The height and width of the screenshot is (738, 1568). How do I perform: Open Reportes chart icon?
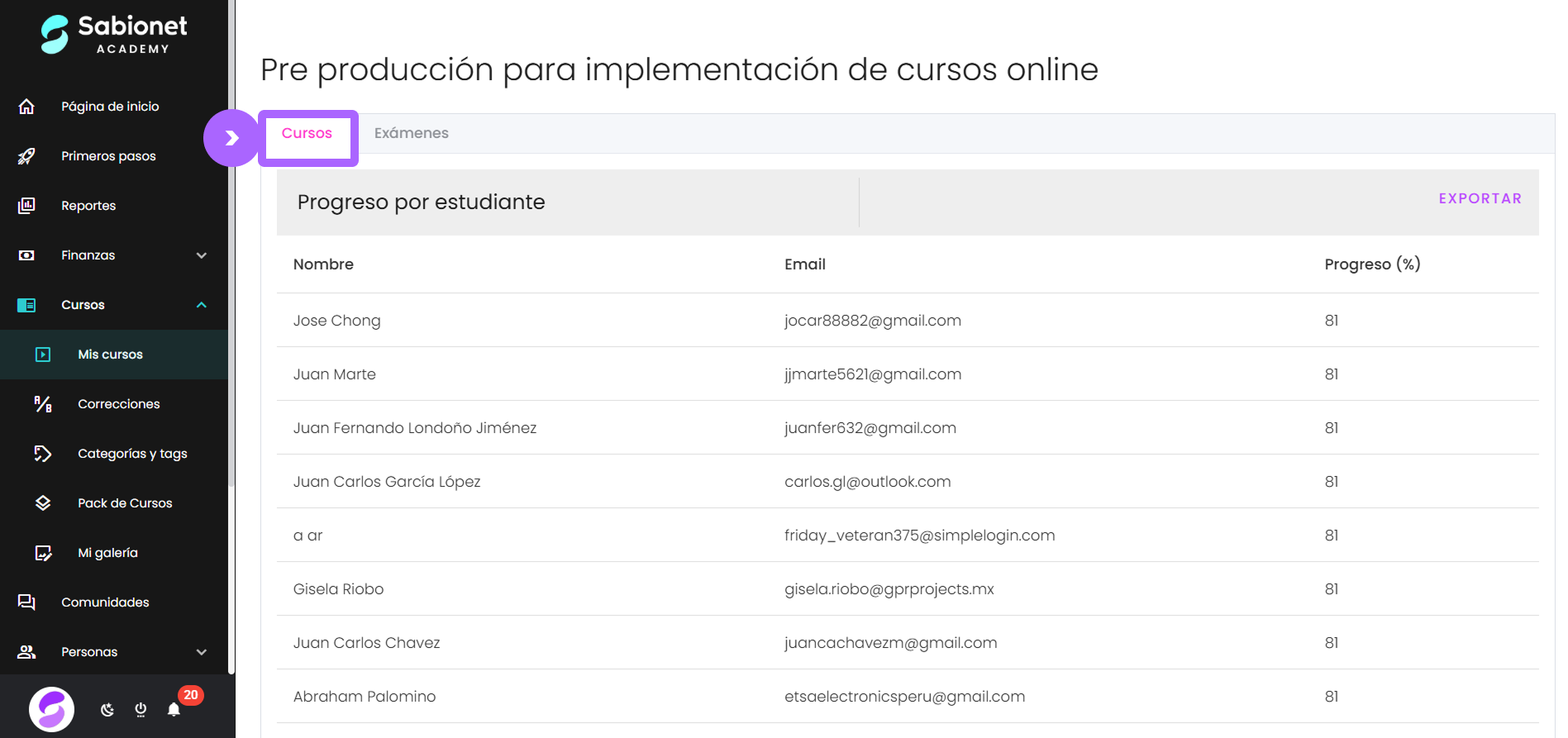click(26, 206)
